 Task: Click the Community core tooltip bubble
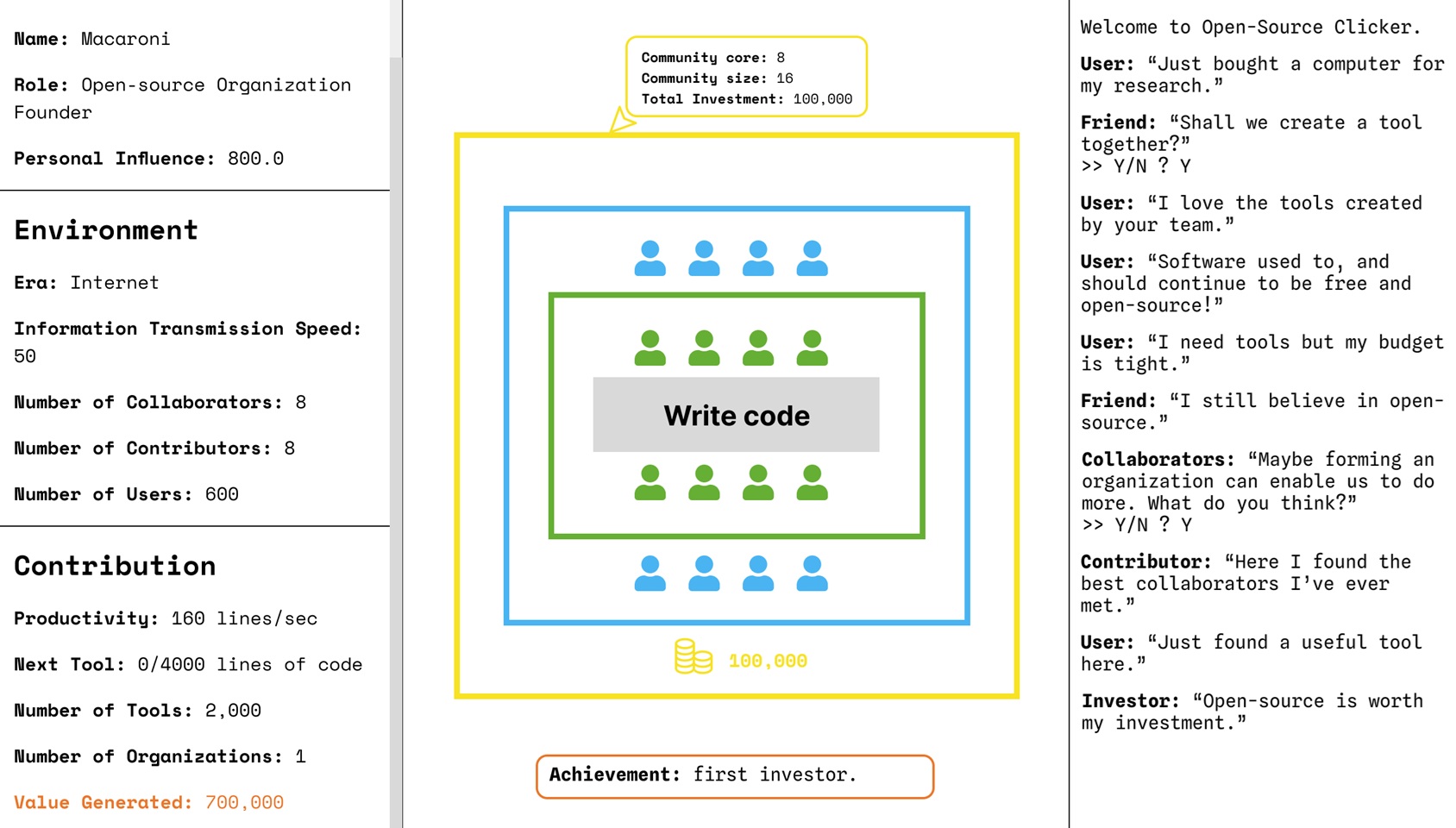[746, 77]
